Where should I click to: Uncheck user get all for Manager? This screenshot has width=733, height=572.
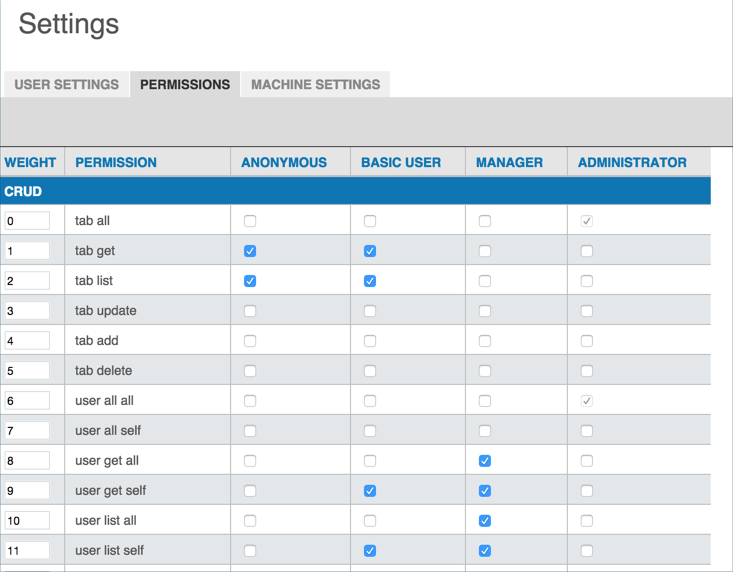[485, 461]
